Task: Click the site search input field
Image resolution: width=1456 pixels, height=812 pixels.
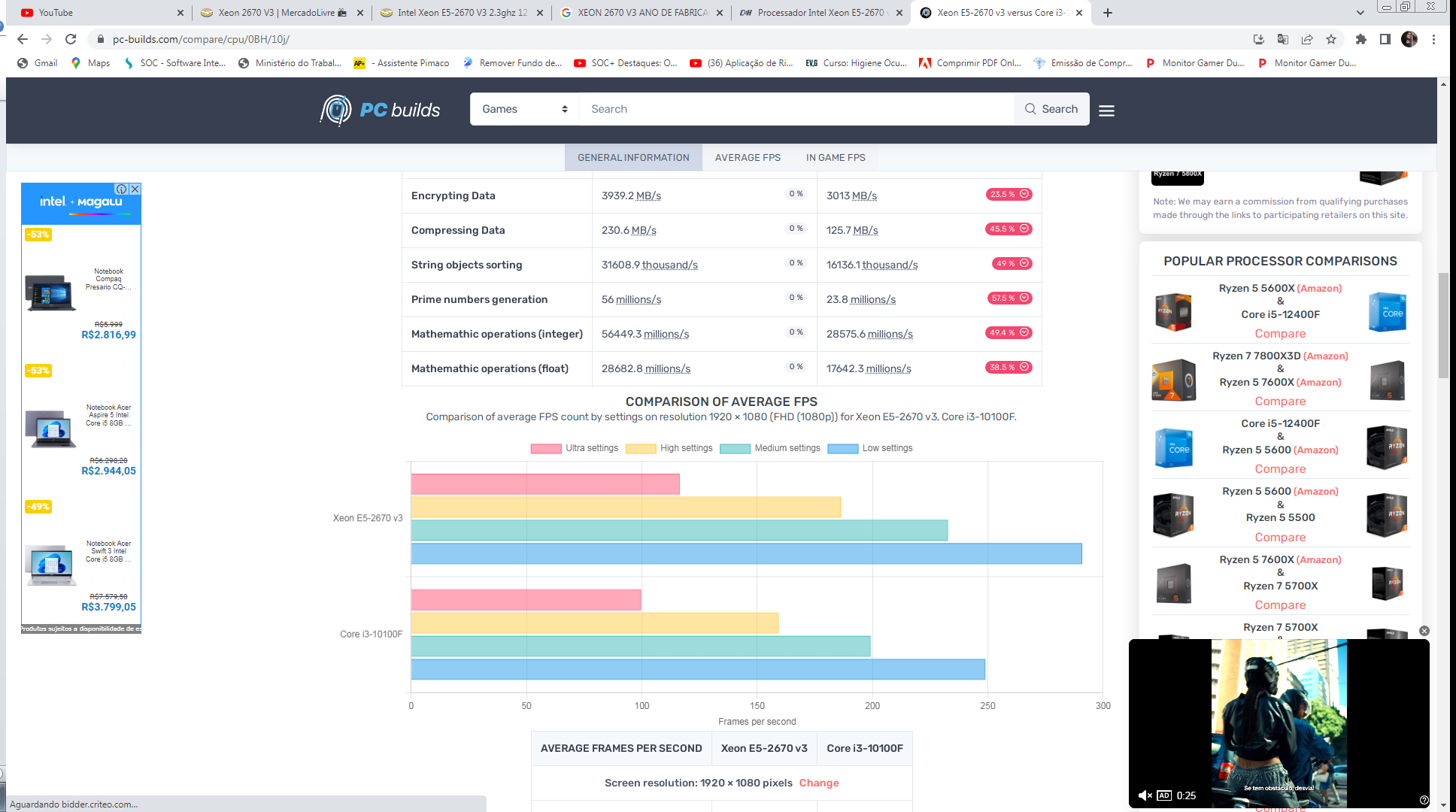Action: coord(796,109)
